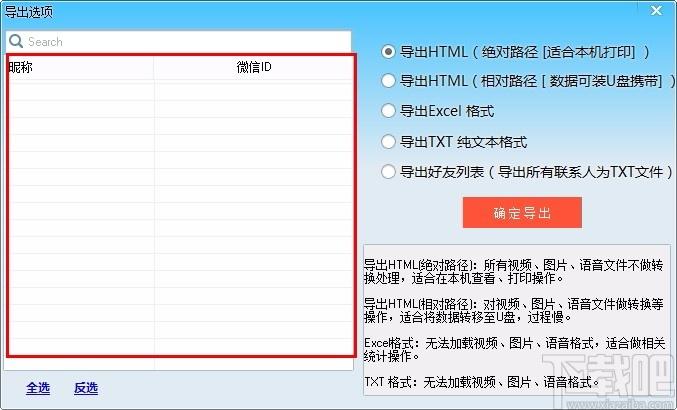Image resolution: width=677 pixels, height=410 pixels.
Task: Choose 导出TXT 纯文本格式 radio button
Action: [388, 142]
